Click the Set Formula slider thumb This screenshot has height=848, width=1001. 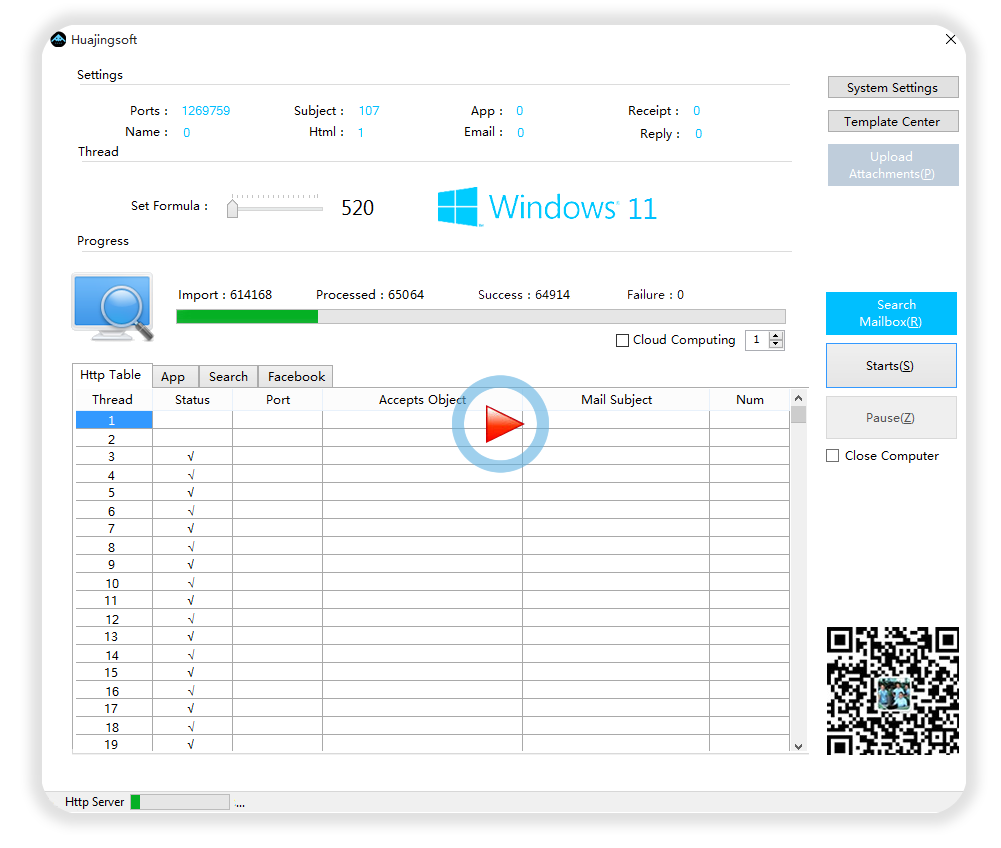click(232, 208)
